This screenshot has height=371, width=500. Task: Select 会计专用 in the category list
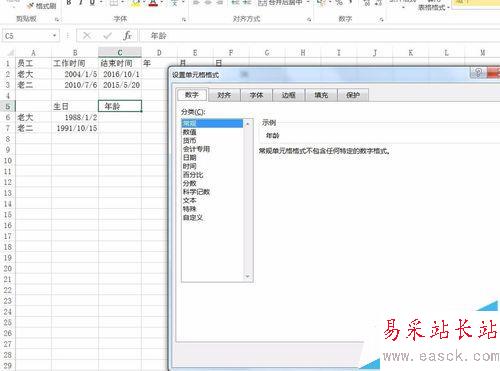click(212, 149)
